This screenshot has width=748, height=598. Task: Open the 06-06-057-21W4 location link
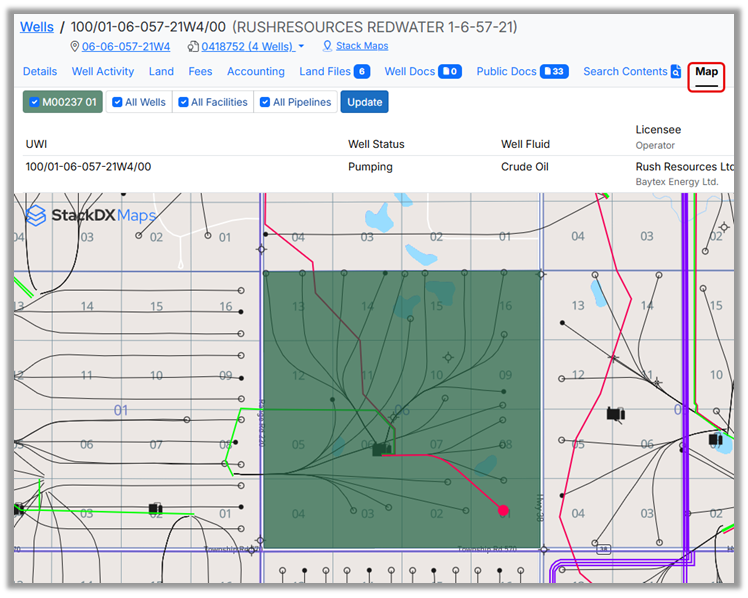point(126,47)
